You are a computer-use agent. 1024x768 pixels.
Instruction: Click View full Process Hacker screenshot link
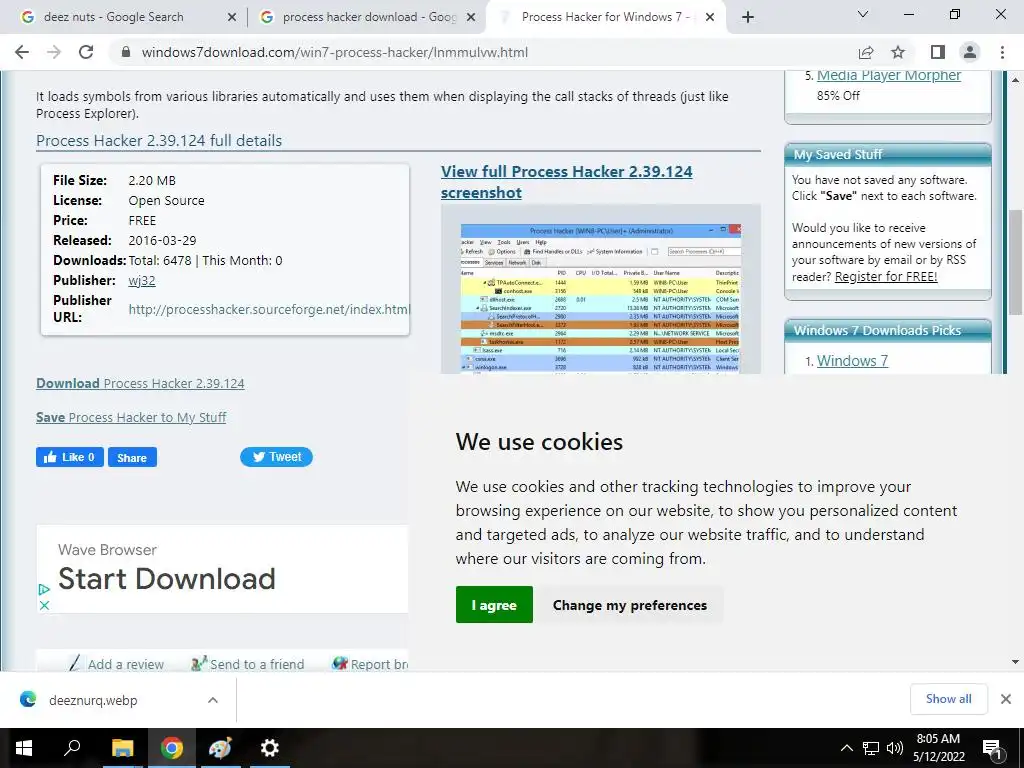click(x=566, y=182)
